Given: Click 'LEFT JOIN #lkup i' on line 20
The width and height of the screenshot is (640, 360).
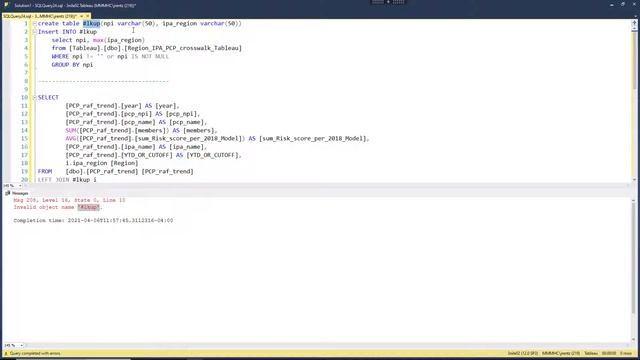Looking at the screenshot, I should (67, 180).
